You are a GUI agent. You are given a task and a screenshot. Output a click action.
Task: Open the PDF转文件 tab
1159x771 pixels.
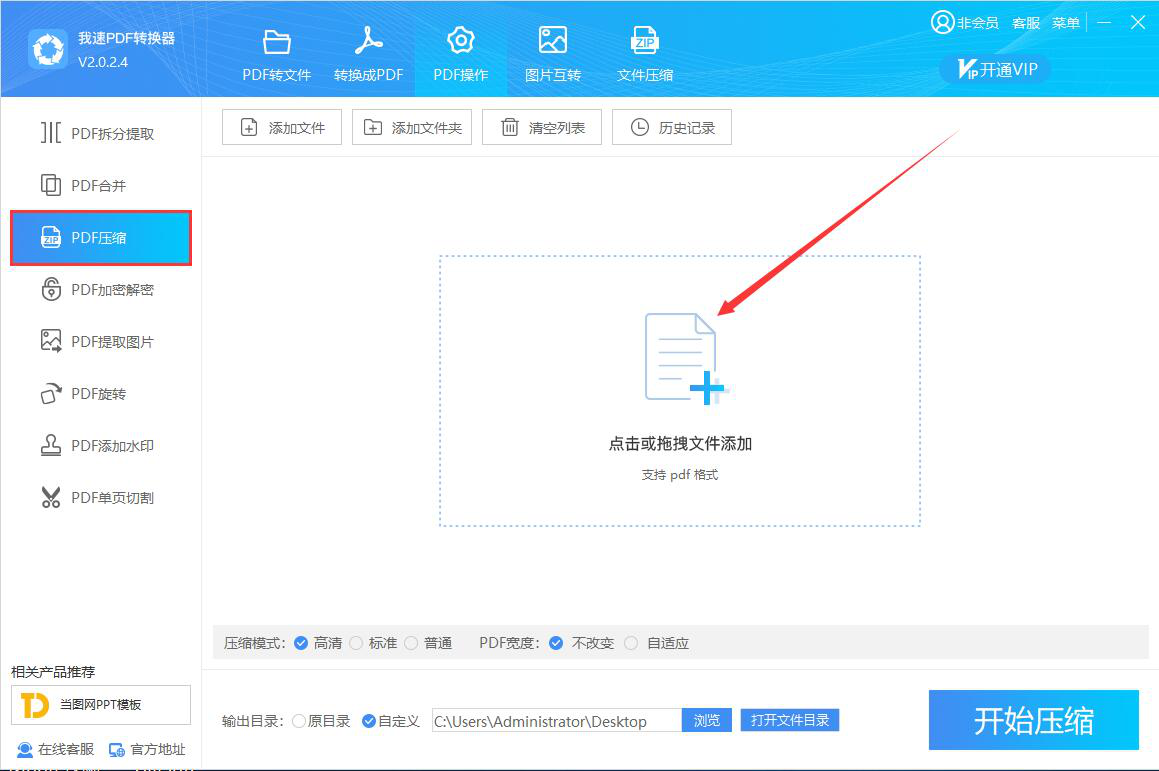[x=276, y=55]
